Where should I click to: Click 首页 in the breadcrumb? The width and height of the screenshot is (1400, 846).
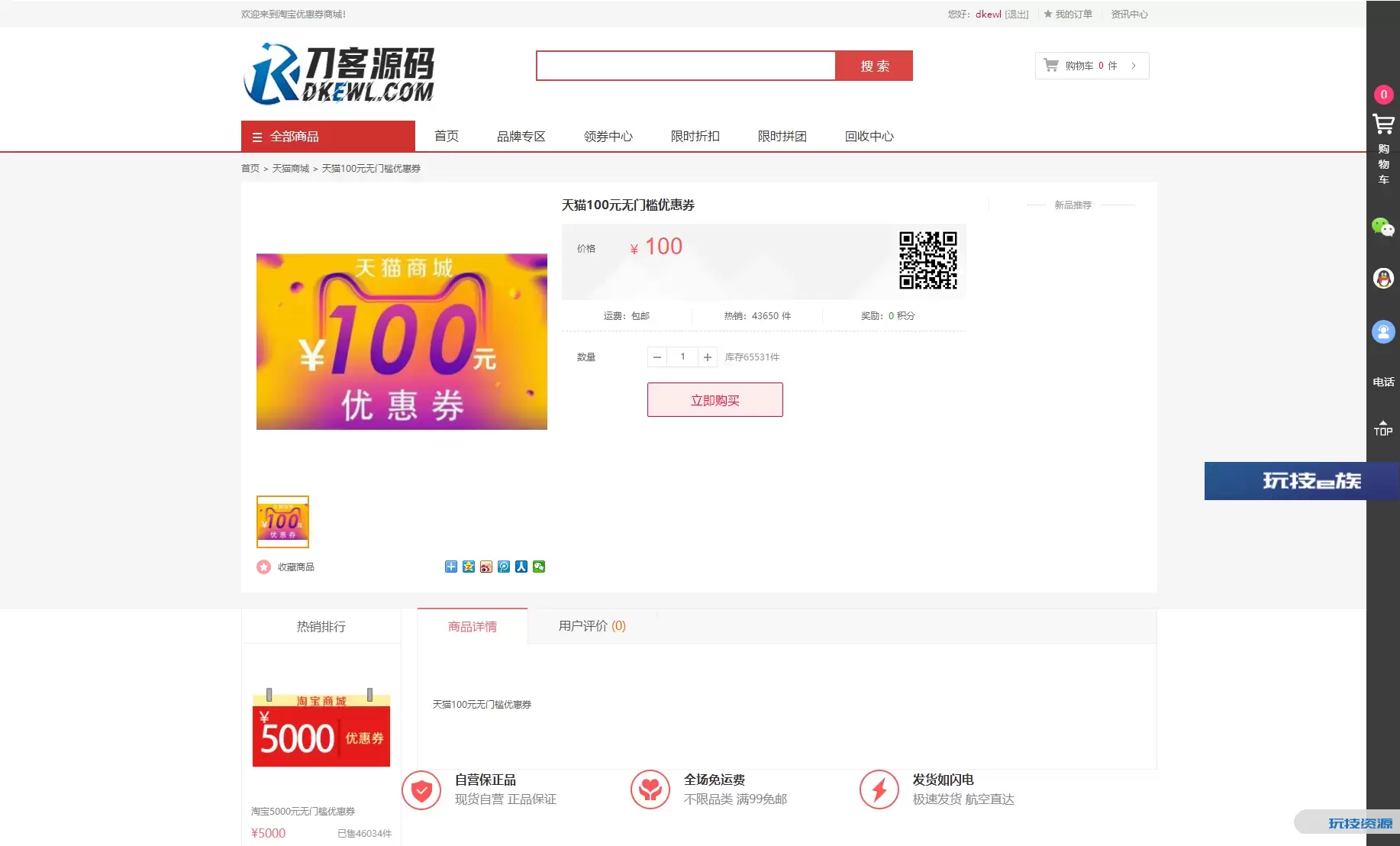pos(250,168)
